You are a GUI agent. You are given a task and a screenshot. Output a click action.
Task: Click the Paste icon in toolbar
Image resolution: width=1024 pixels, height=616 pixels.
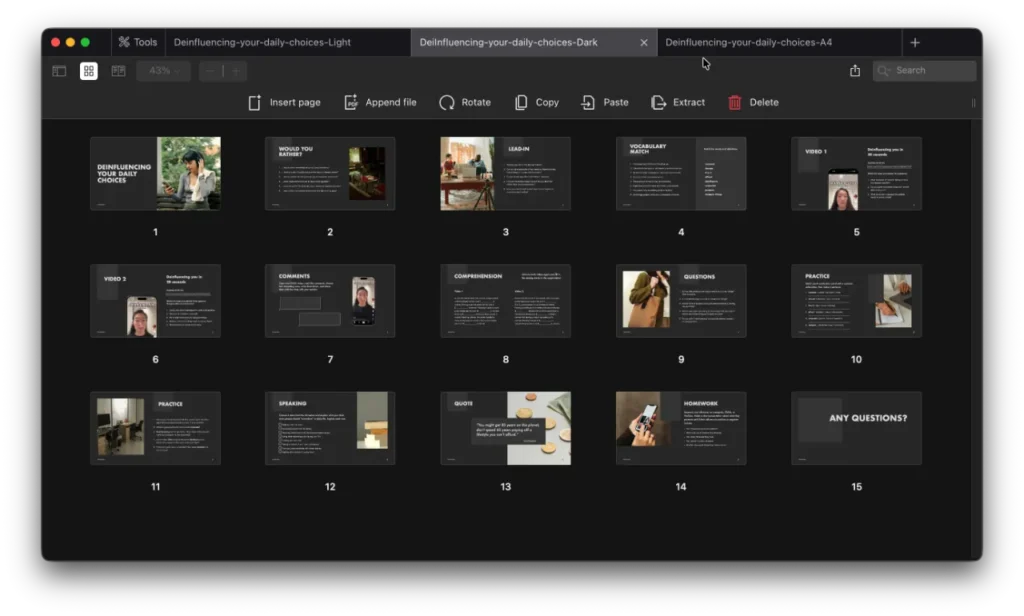pyautogui.click(x=588, y=102)
